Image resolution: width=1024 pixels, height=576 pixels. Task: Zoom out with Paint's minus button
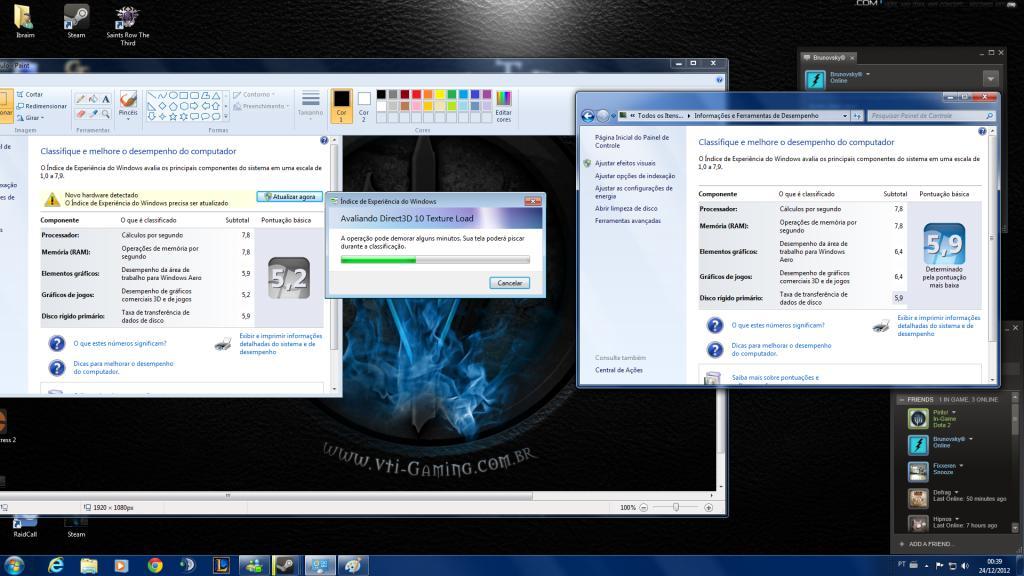643,507
